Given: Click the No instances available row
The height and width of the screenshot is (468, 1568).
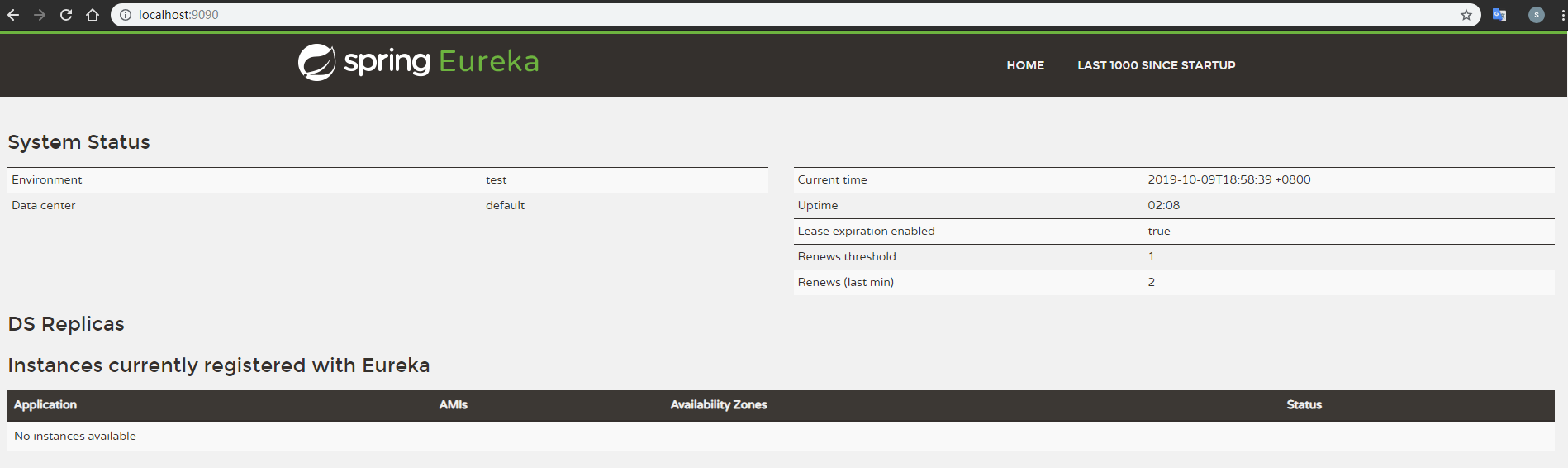Looking at the screenshot, I should coord(75,436).
